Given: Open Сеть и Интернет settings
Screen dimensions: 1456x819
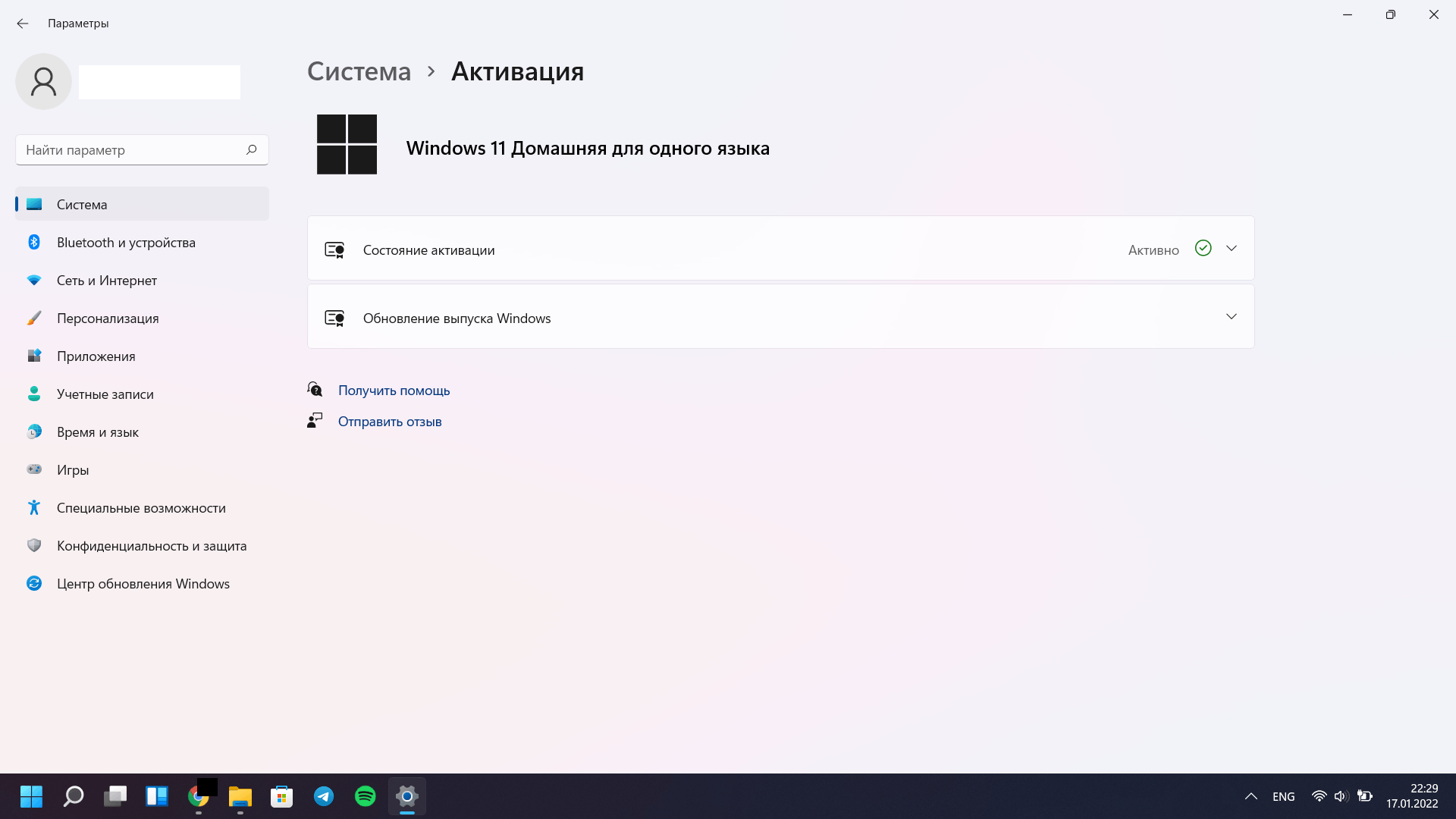Looking at the screenshot, I should point(142,280).
